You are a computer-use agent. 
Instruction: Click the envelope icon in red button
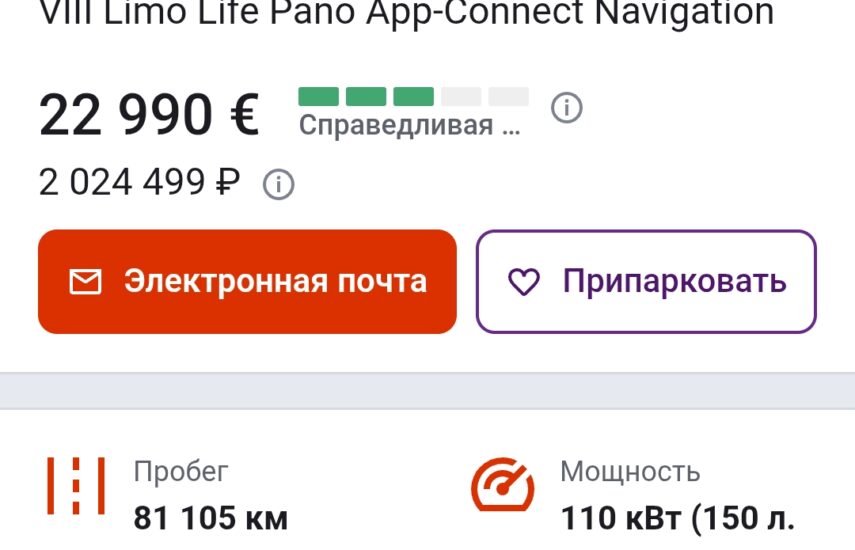pyautogui.click(x=85, y=282)
